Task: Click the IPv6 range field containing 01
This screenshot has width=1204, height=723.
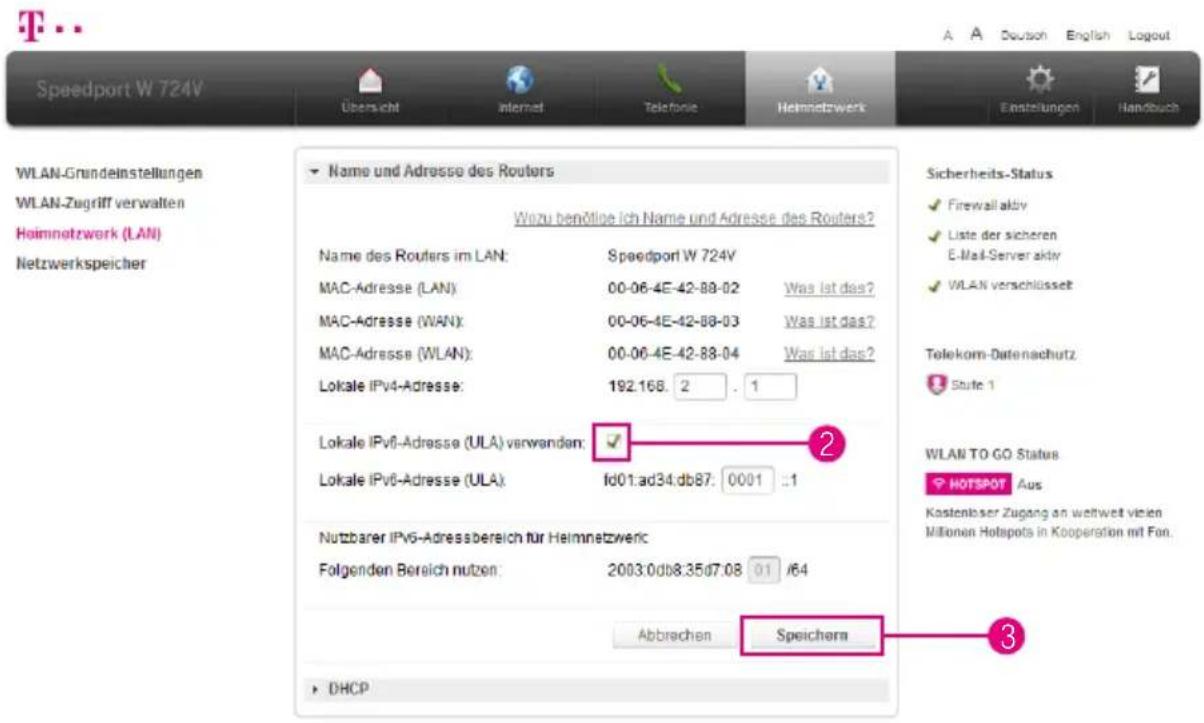Action: click(766, 571)
